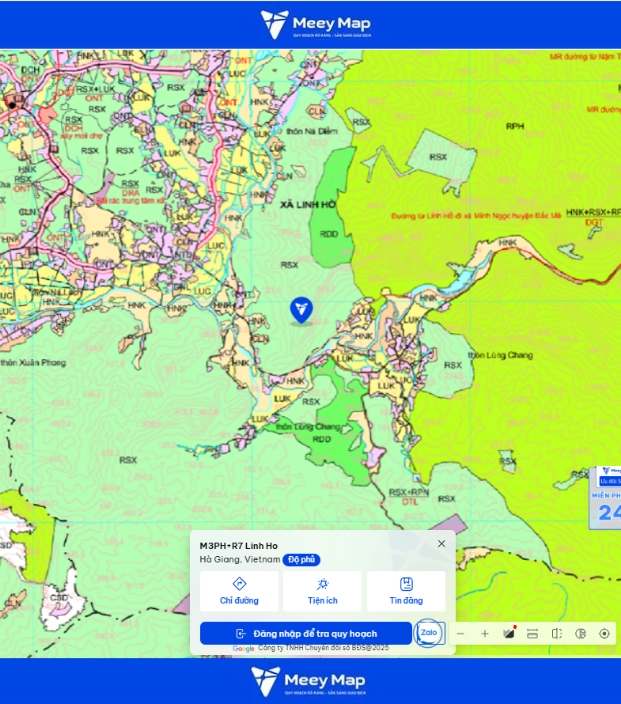Click the Độ phủ badge

coord(301,560)
